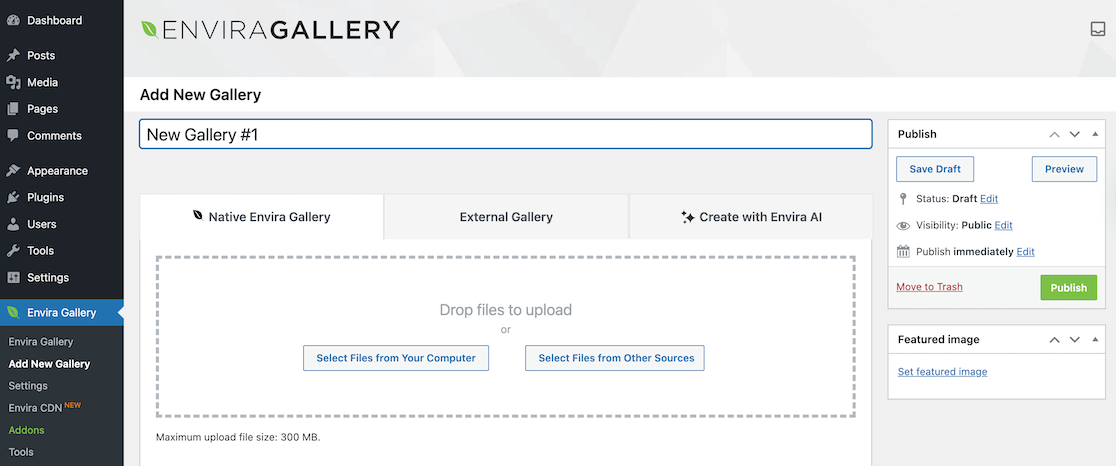Open Envira CDN submenu item
The width and height of the screenshot is (1116, 466).
point(35,408)
